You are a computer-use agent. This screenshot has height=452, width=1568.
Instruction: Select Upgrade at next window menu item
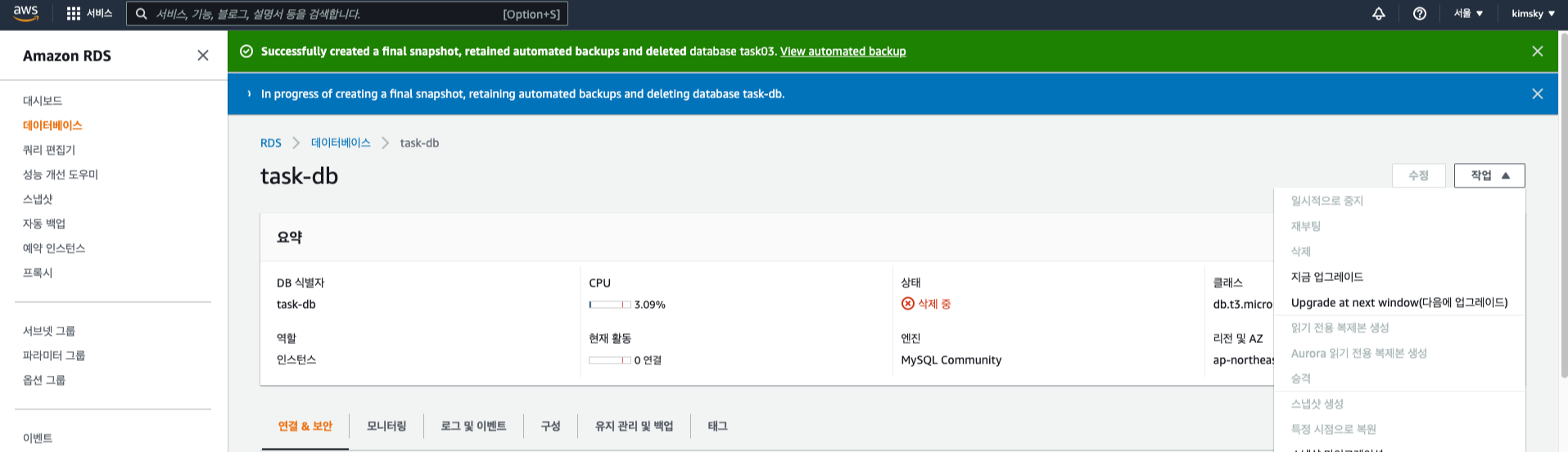(1399, 302)
